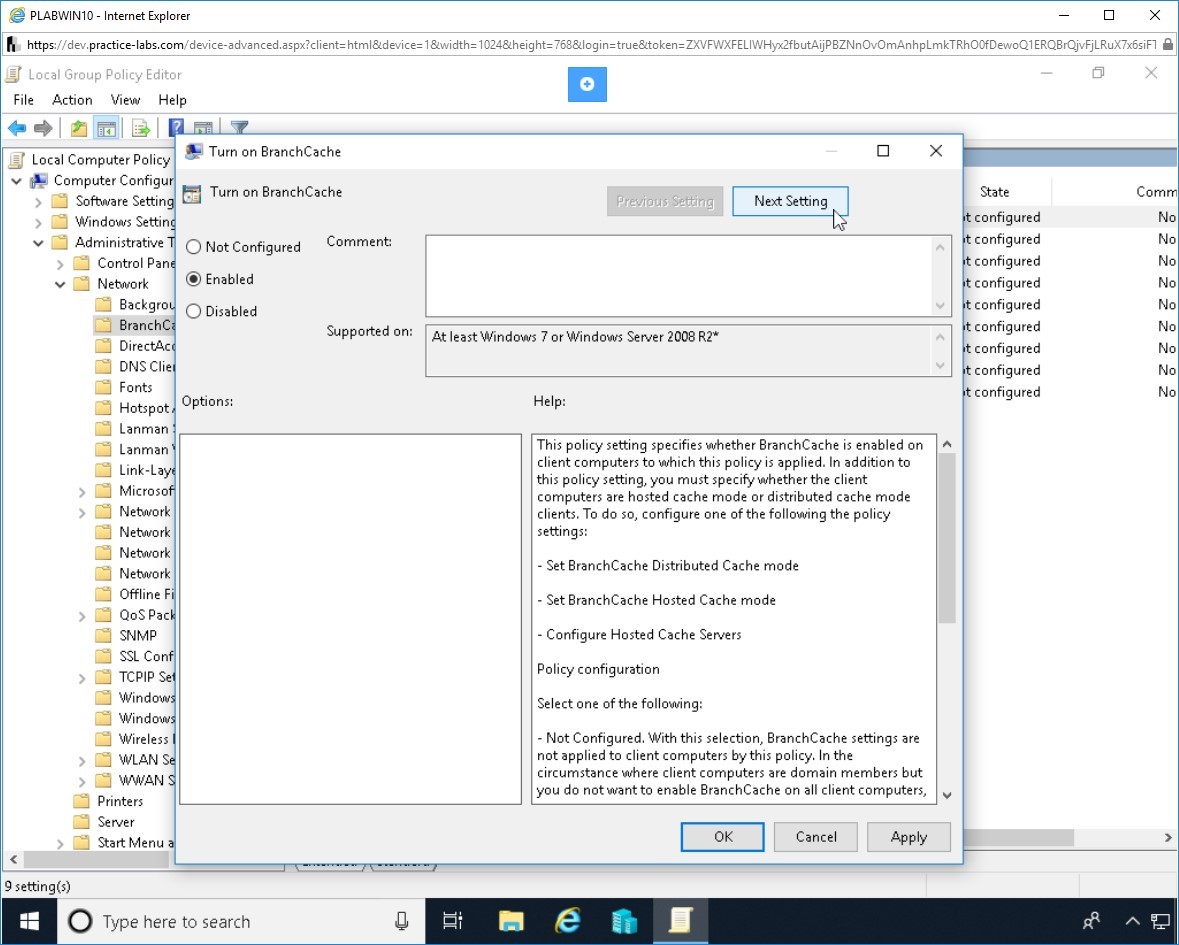The image size is (1179, 945).
Task: Select the Fonts folder in tree
Action: pyautogui.click(x=135, y=387)
